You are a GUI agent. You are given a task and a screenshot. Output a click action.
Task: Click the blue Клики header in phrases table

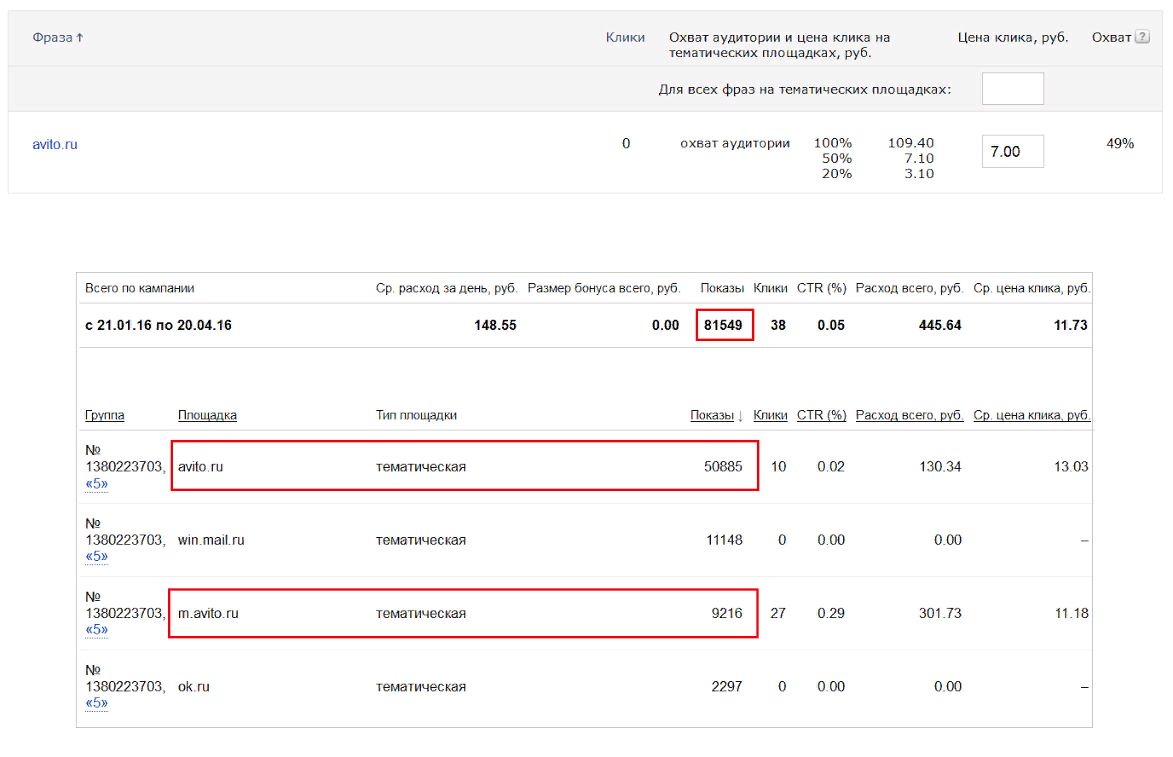point(625,38)
